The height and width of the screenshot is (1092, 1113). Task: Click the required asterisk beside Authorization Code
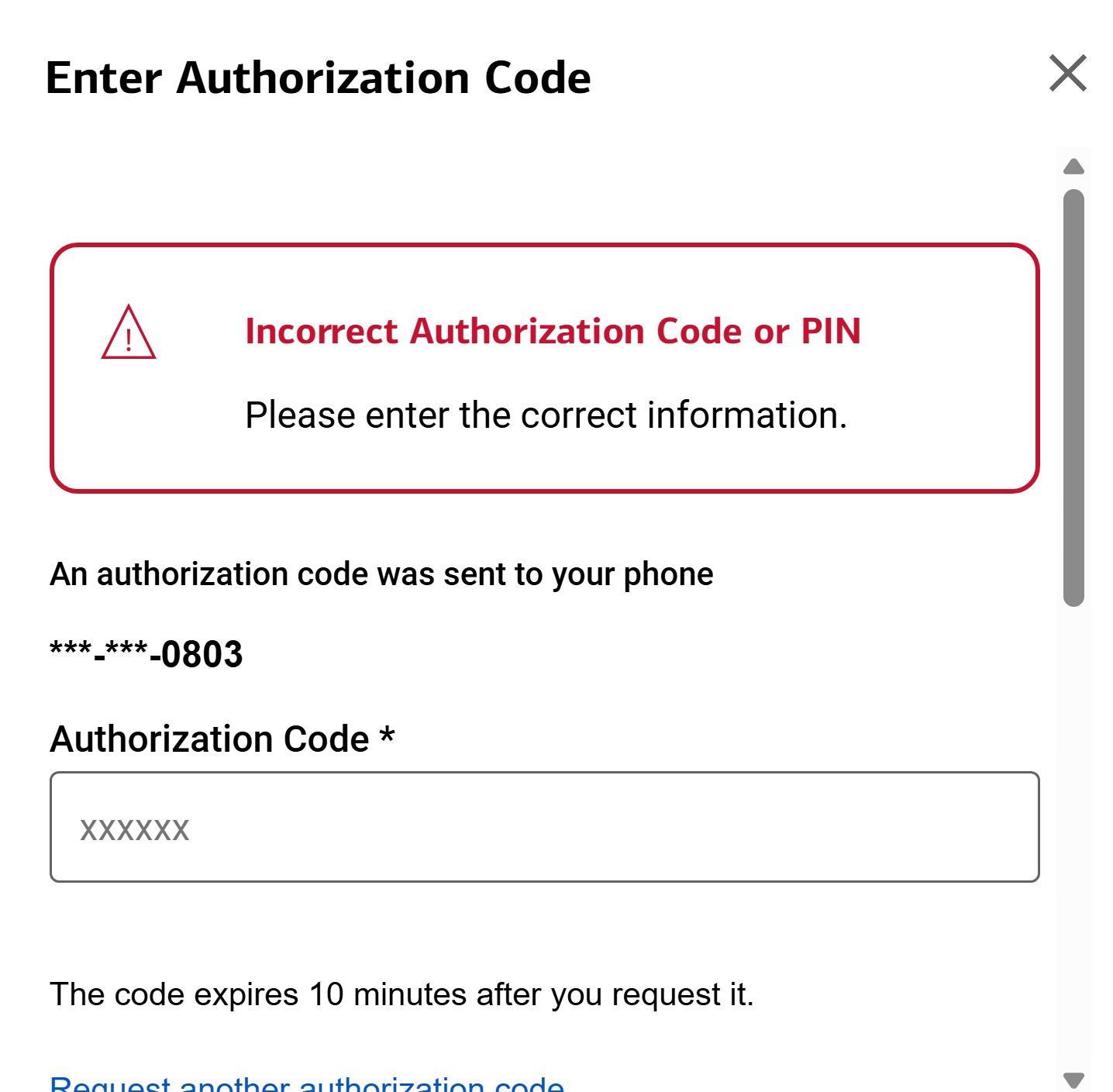click(387, 735)
